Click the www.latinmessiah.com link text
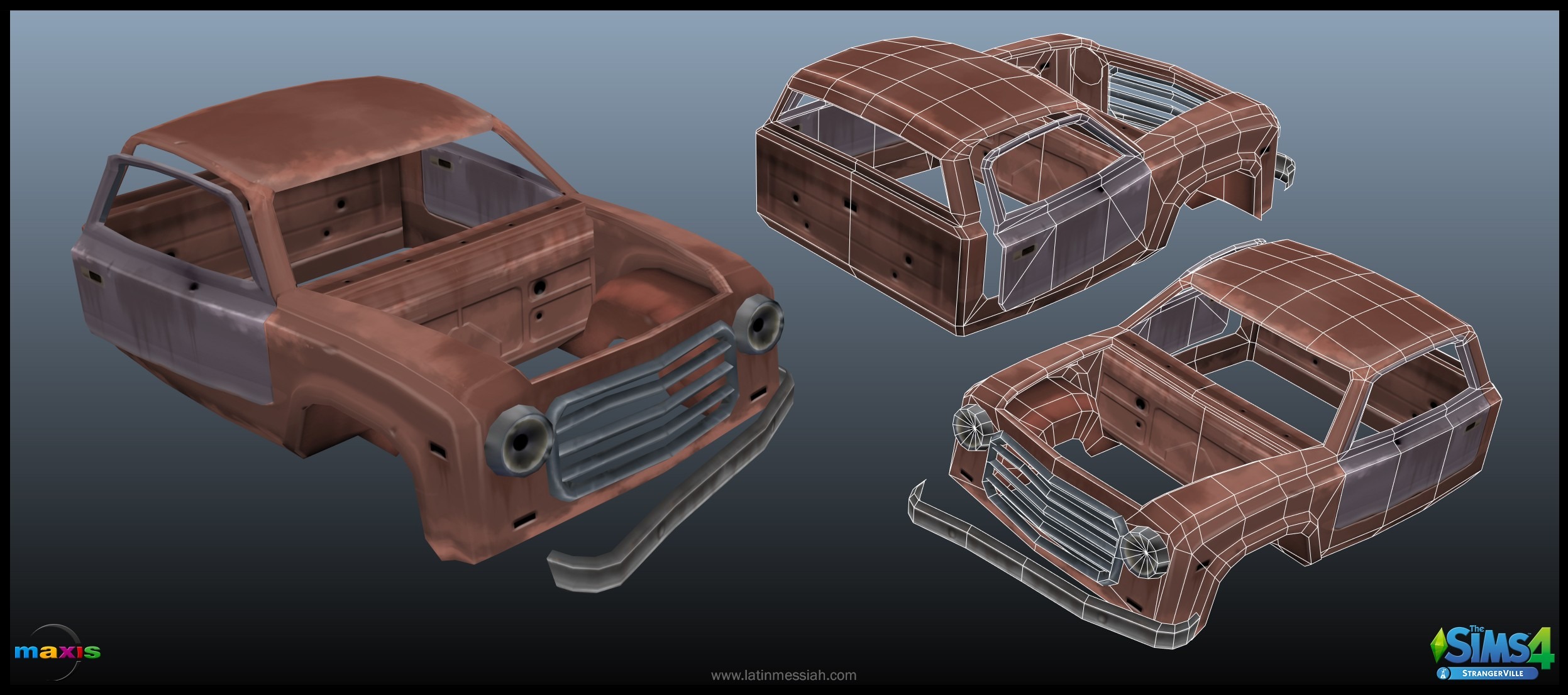This screenshot has width=1568, height=695. [783, 676]
